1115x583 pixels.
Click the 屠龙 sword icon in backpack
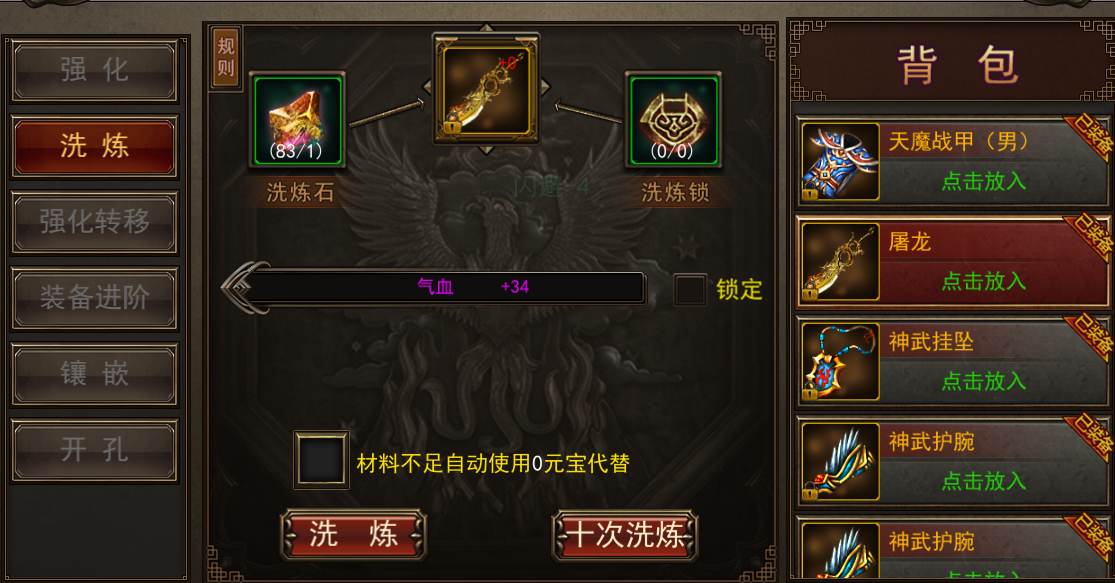(840, 262)
